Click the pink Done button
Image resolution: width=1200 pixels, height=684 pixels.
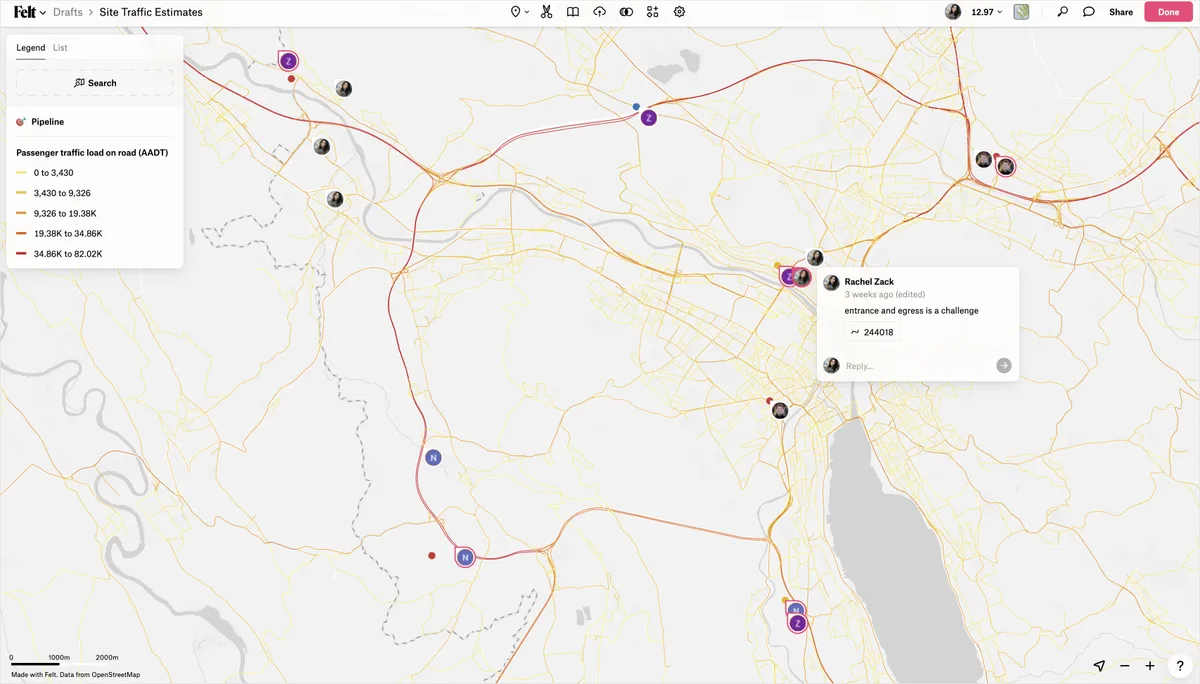pyautogui.click(x=1168, y=12)
